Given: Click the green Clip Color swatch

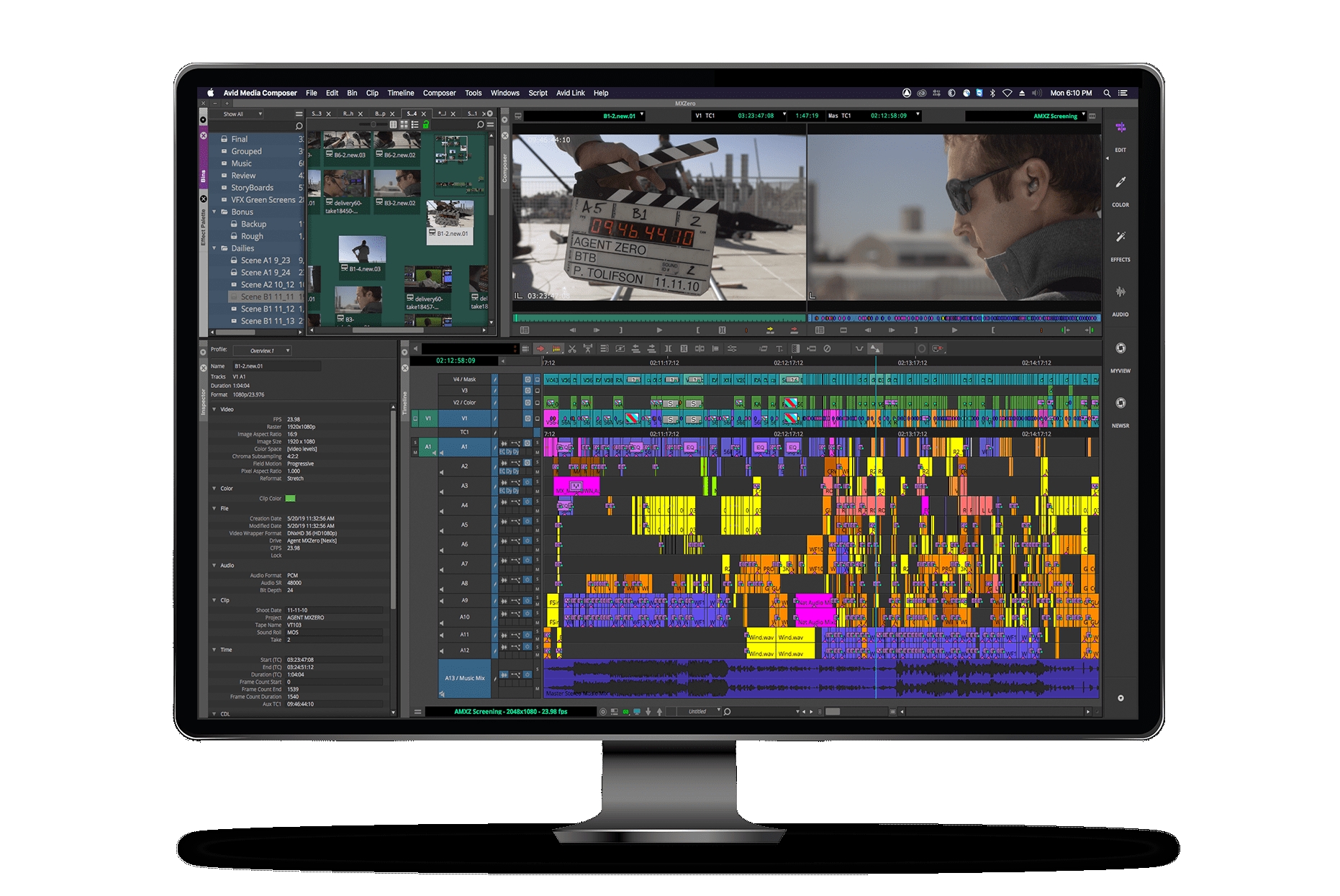Looking at the screenshot, I should pos(291,498).
